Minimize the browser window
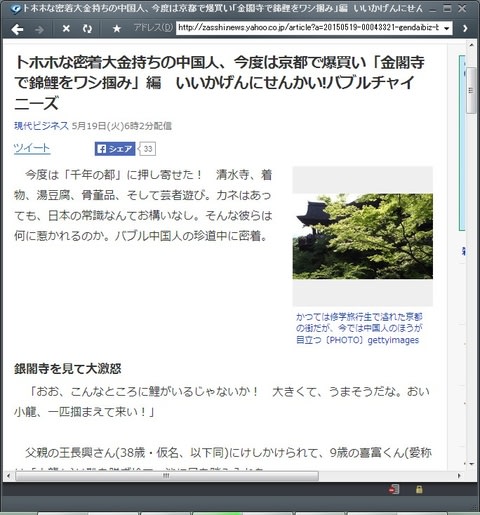Image resolution: width=480 pixels, height=515 pixels. [433, 9]
